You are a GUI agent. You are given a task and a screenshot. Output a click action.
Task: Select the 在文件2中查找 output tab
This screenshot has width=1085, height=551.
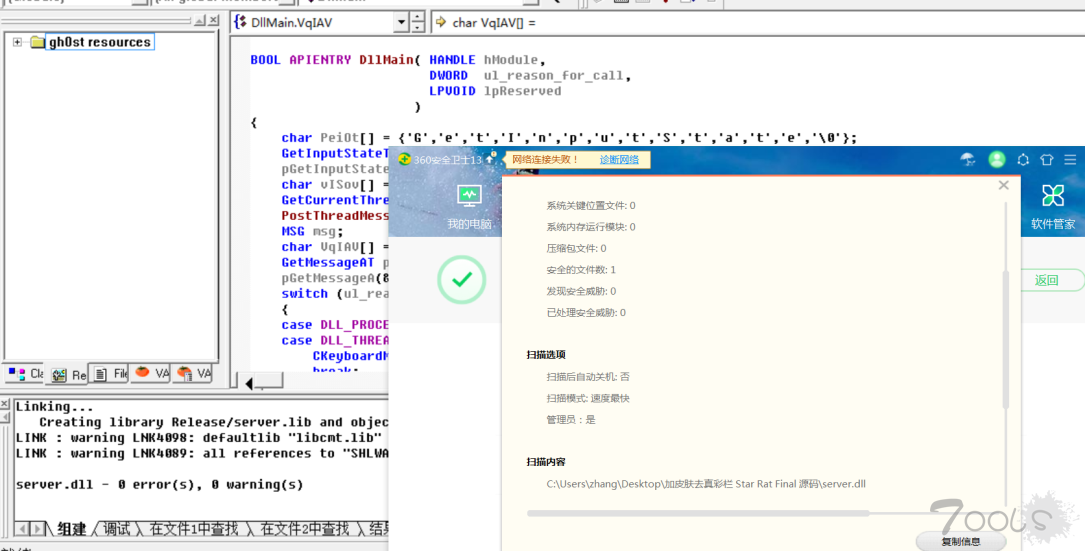[304, 530]
